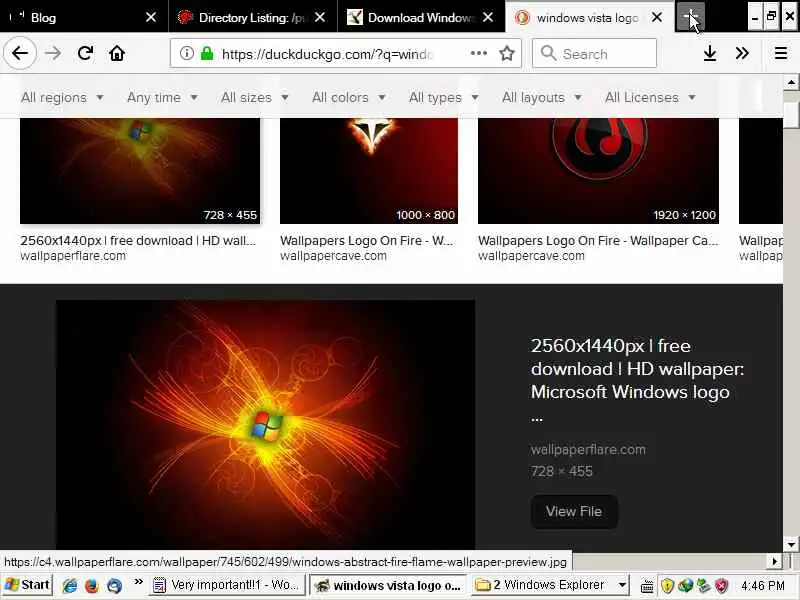800x600 pixels.
Task: Click the vertical scrollbar down arrow
Action: coord(791,544)
